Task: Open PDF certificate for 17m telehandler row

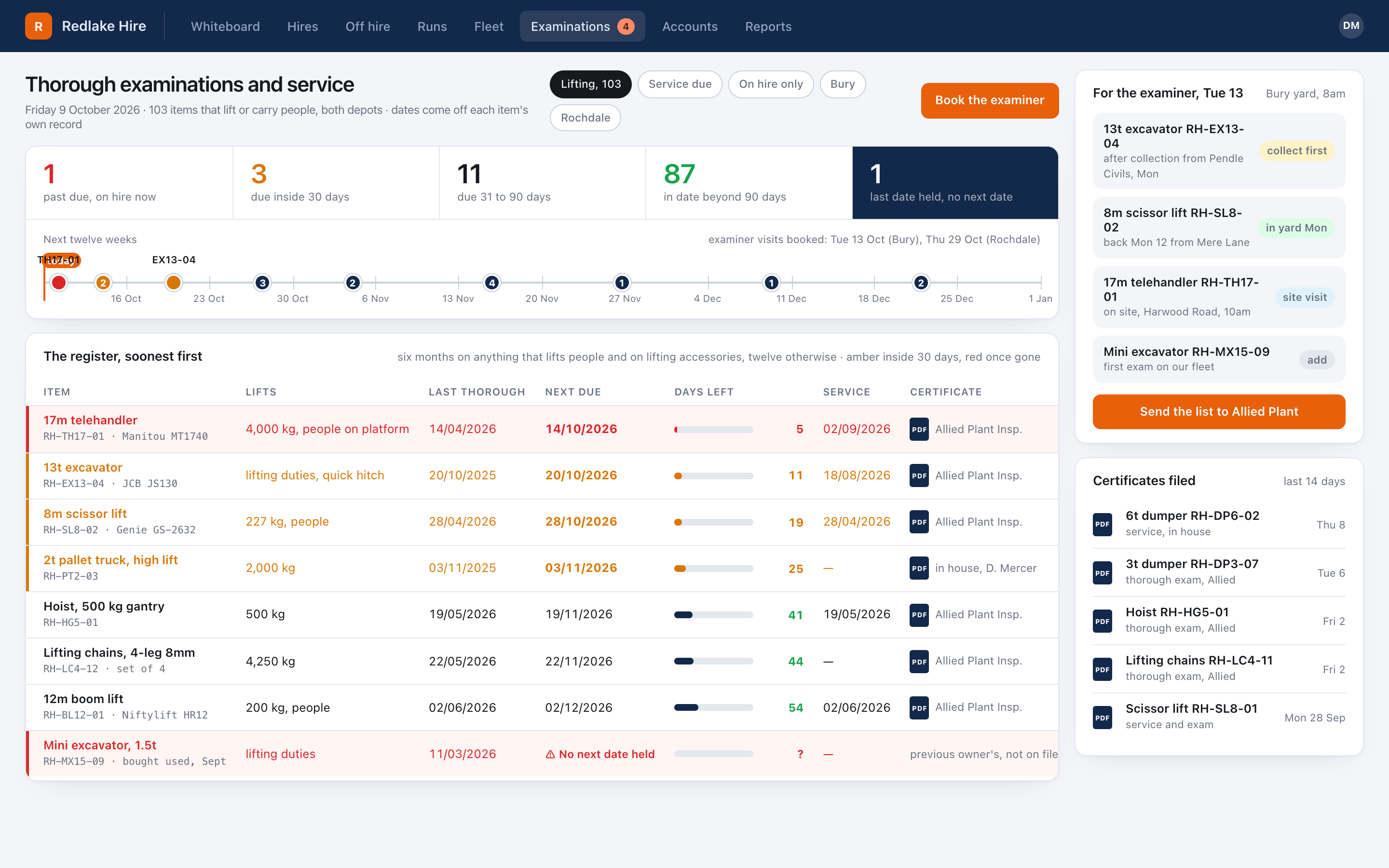Action: point(919,429)
